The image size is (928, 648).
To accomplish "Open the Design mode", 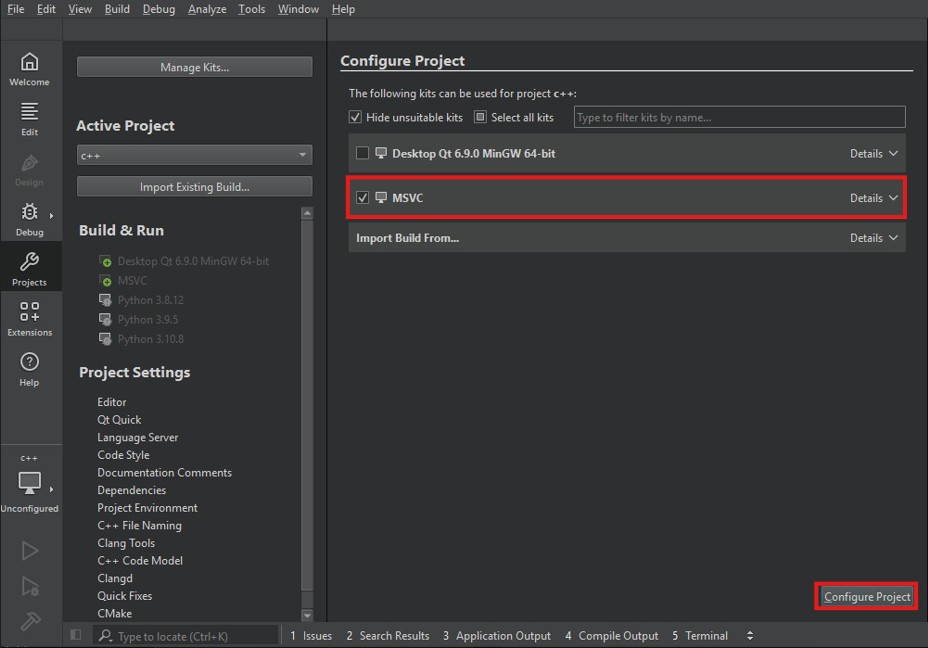I will tap(30, 169).
